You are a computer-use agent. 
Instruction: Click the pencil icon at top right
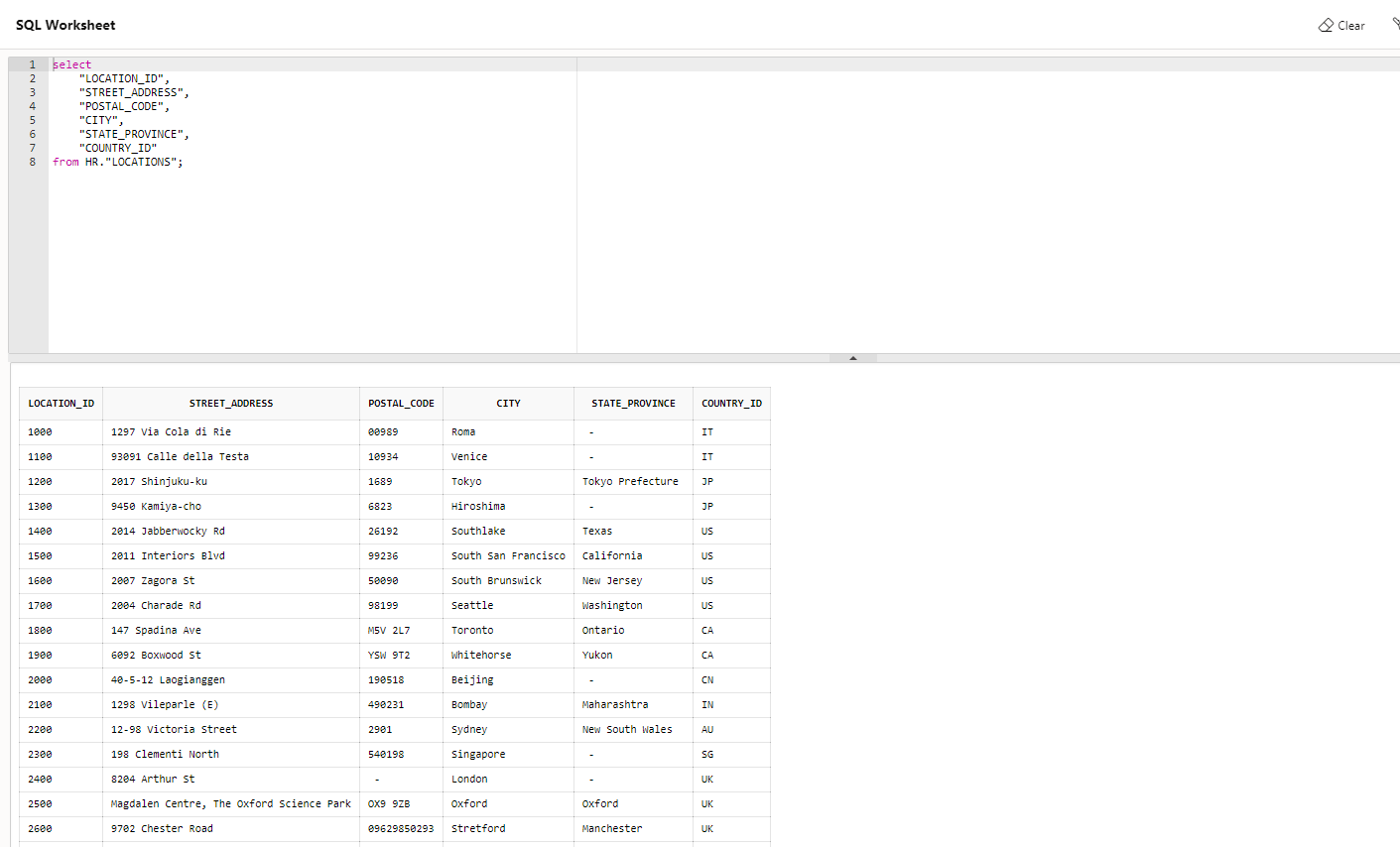1396,22
